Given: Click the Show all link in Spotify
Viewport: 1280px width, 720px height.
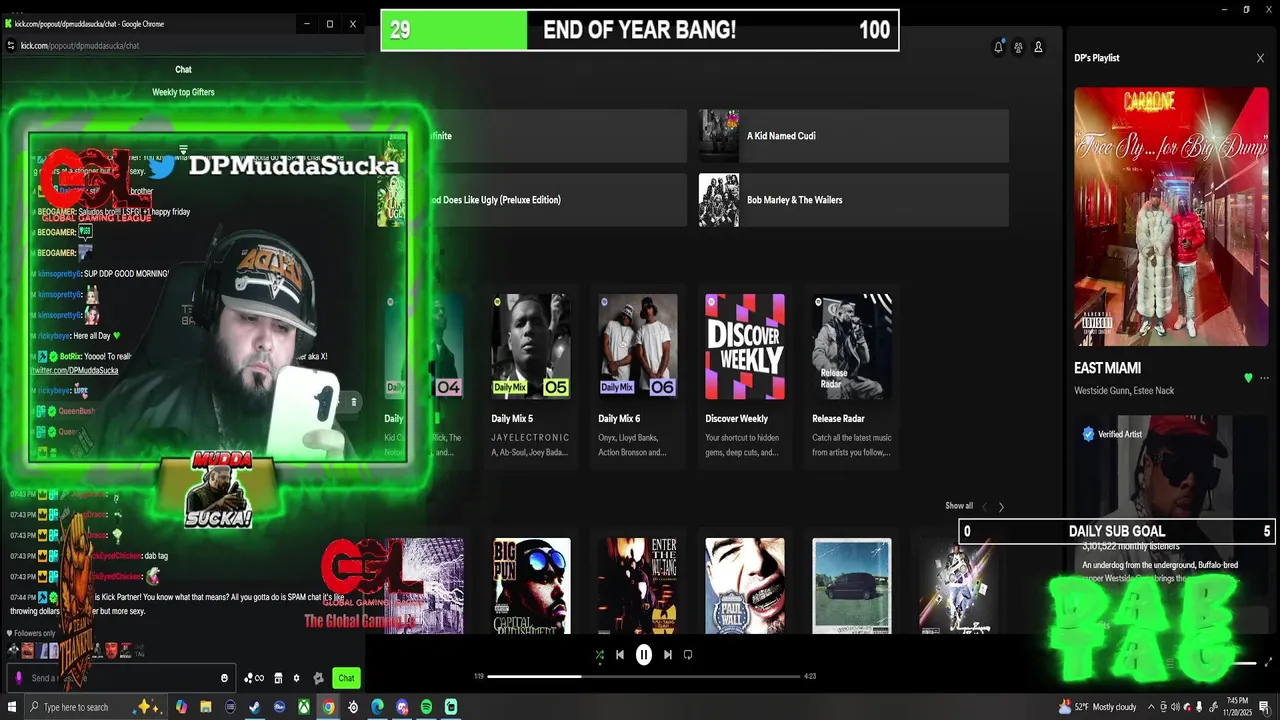Looking at the screenshot, I should pyautogui.click(x=959, y=506).
